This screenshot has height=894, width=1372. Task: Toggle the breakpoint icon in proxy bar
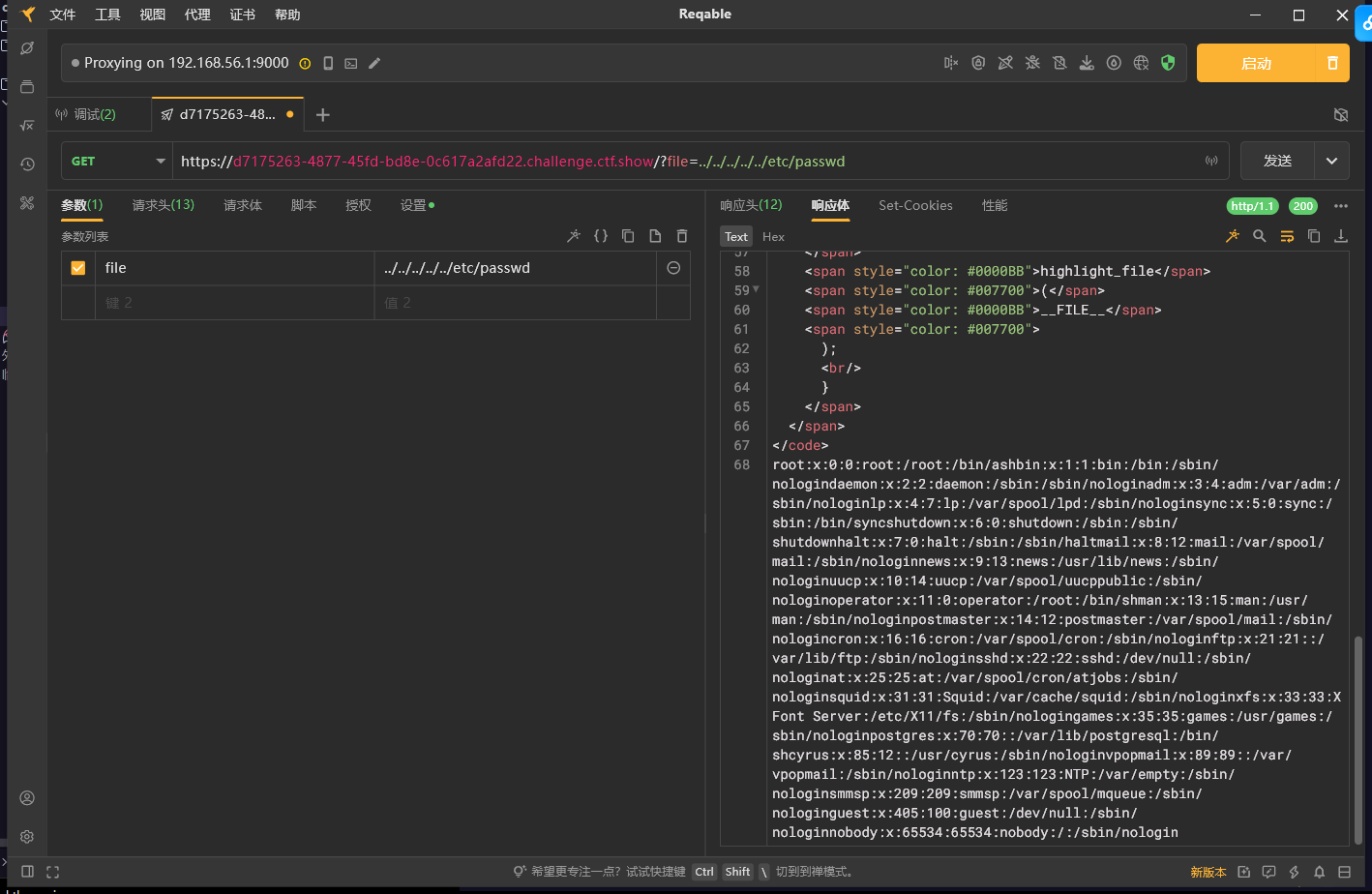click(951, 63)
